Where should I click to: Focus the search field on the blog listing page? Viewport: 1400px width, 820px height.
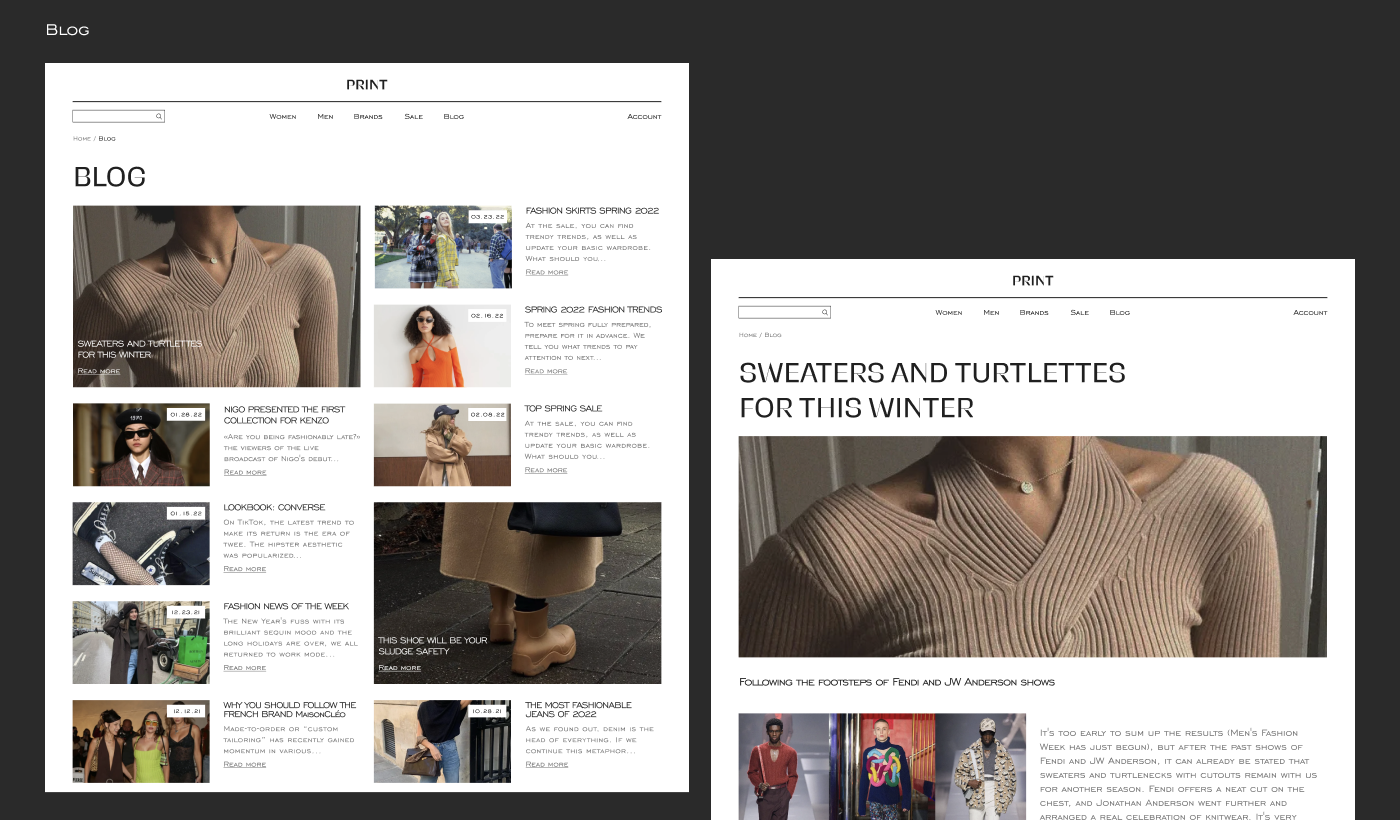coord(112,117)
